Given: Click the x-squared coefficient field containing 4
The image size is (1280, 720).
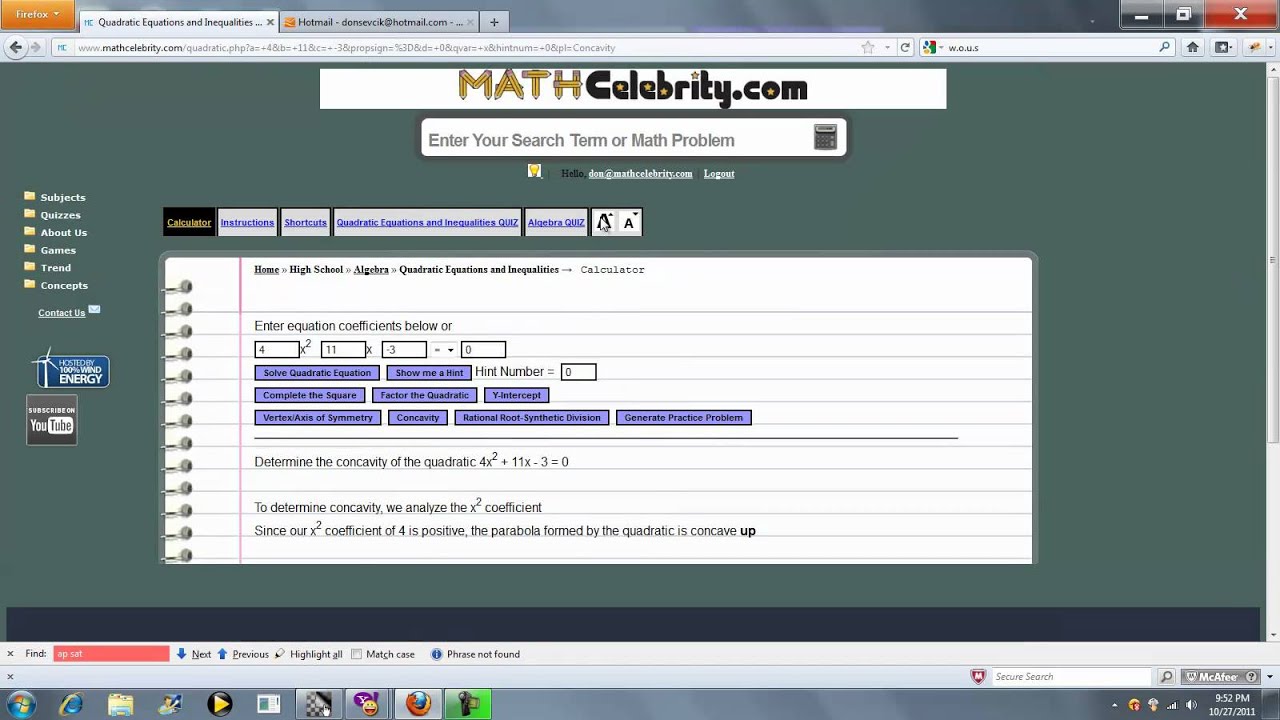Looking at the screenshot, I should pos(277,349).
